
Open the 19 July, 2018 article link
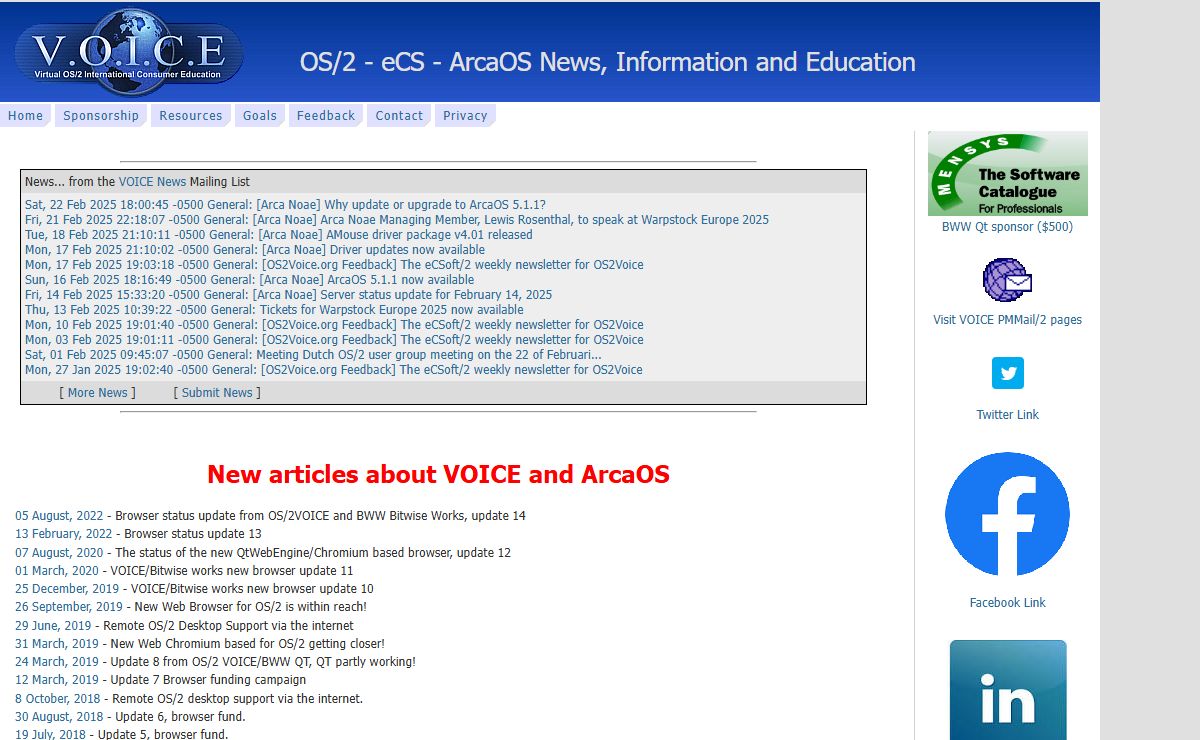coord(50,735)
